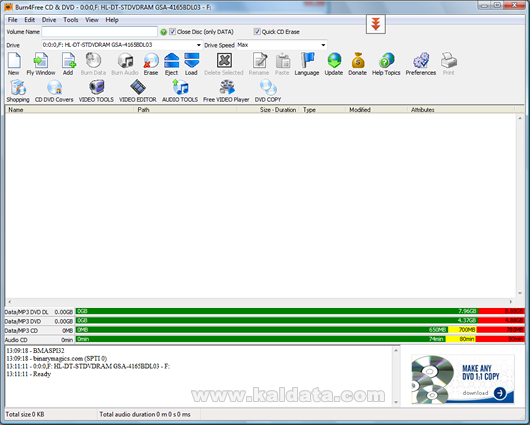Launch AUDIO TOOLS icon
The width and height of the screenshot is (530, 425).
(x=180, y=91)
